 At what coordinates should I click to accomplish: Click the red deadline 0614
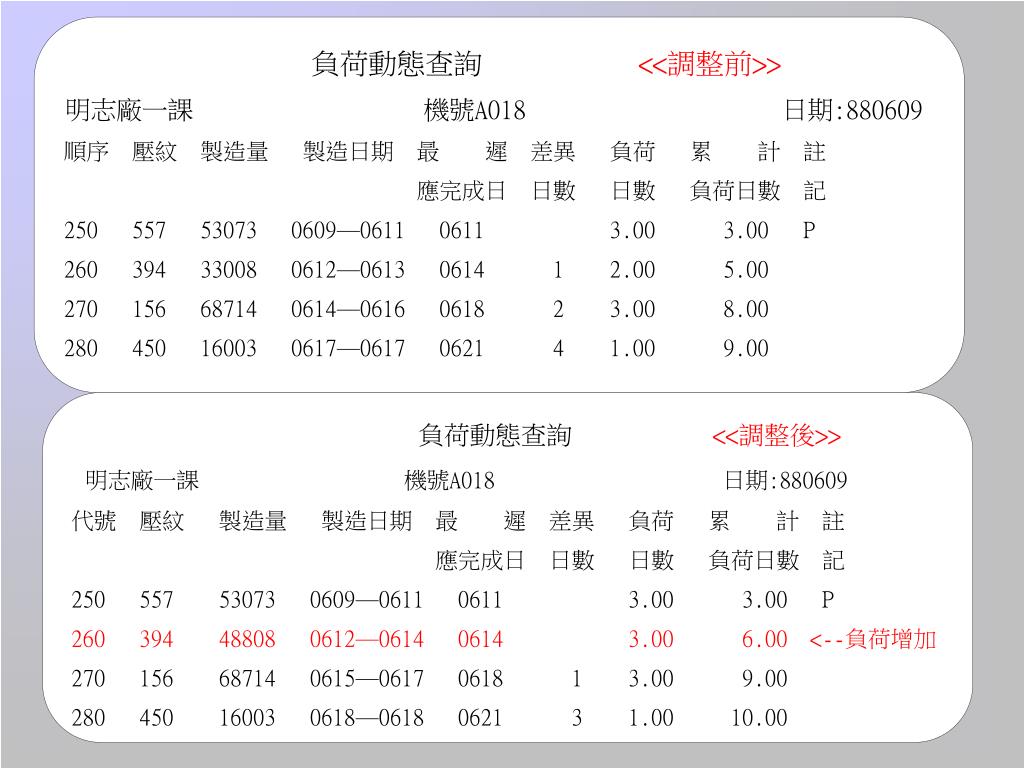pos(480,639)
